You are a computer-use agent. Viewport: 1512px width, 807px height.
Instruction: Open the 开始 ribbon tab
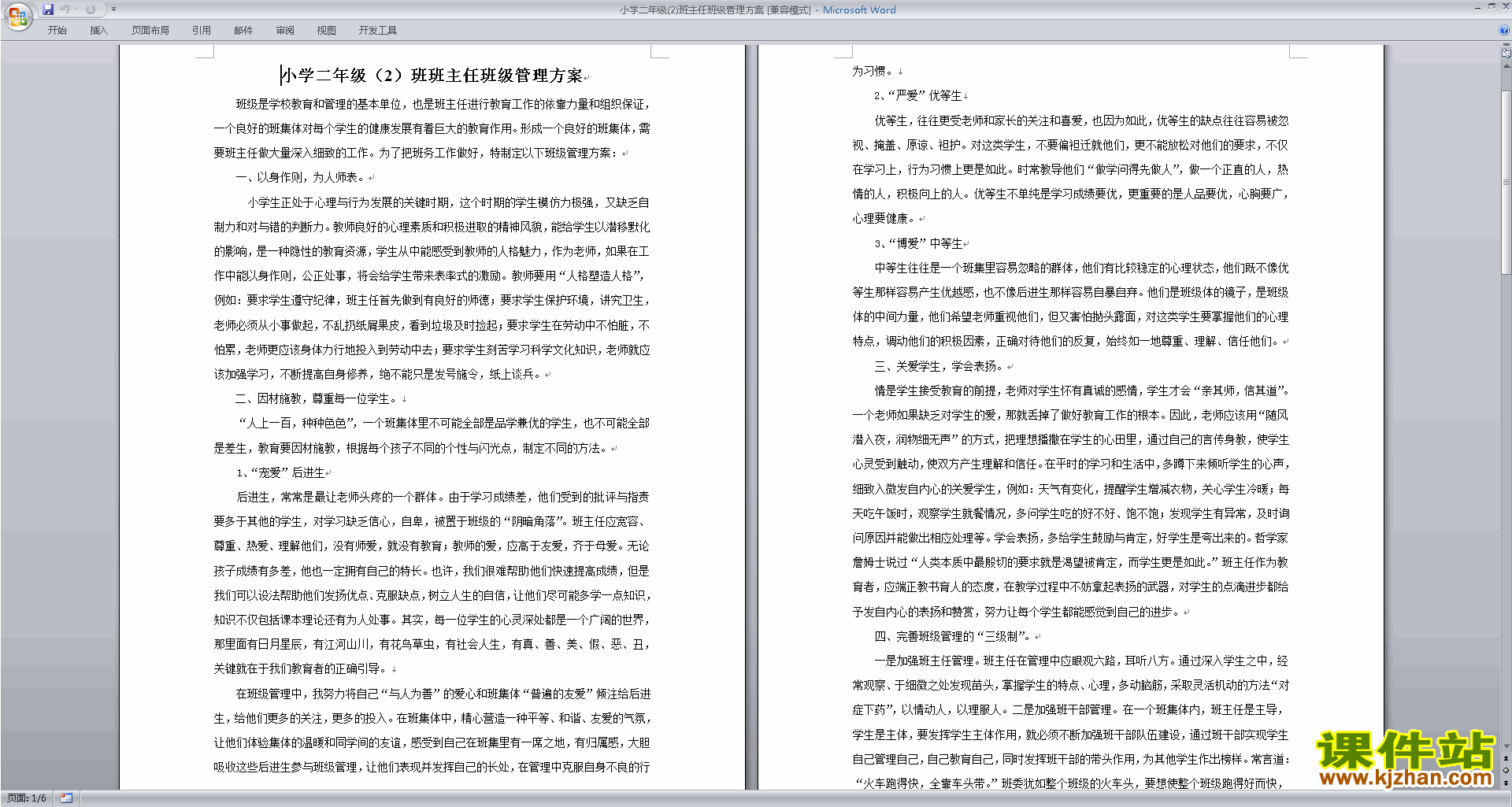pos(57,31)
